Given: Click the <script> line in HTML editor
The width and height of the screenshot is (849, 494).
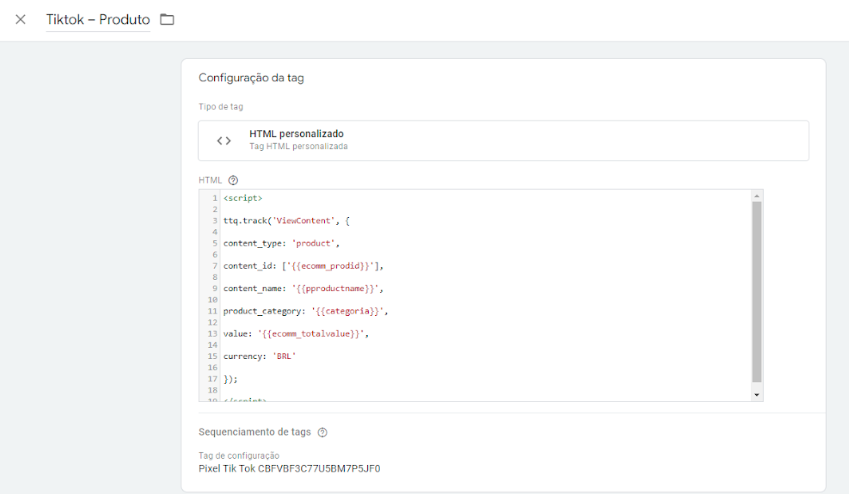Looking at the screenshot, I should [243, 198].
